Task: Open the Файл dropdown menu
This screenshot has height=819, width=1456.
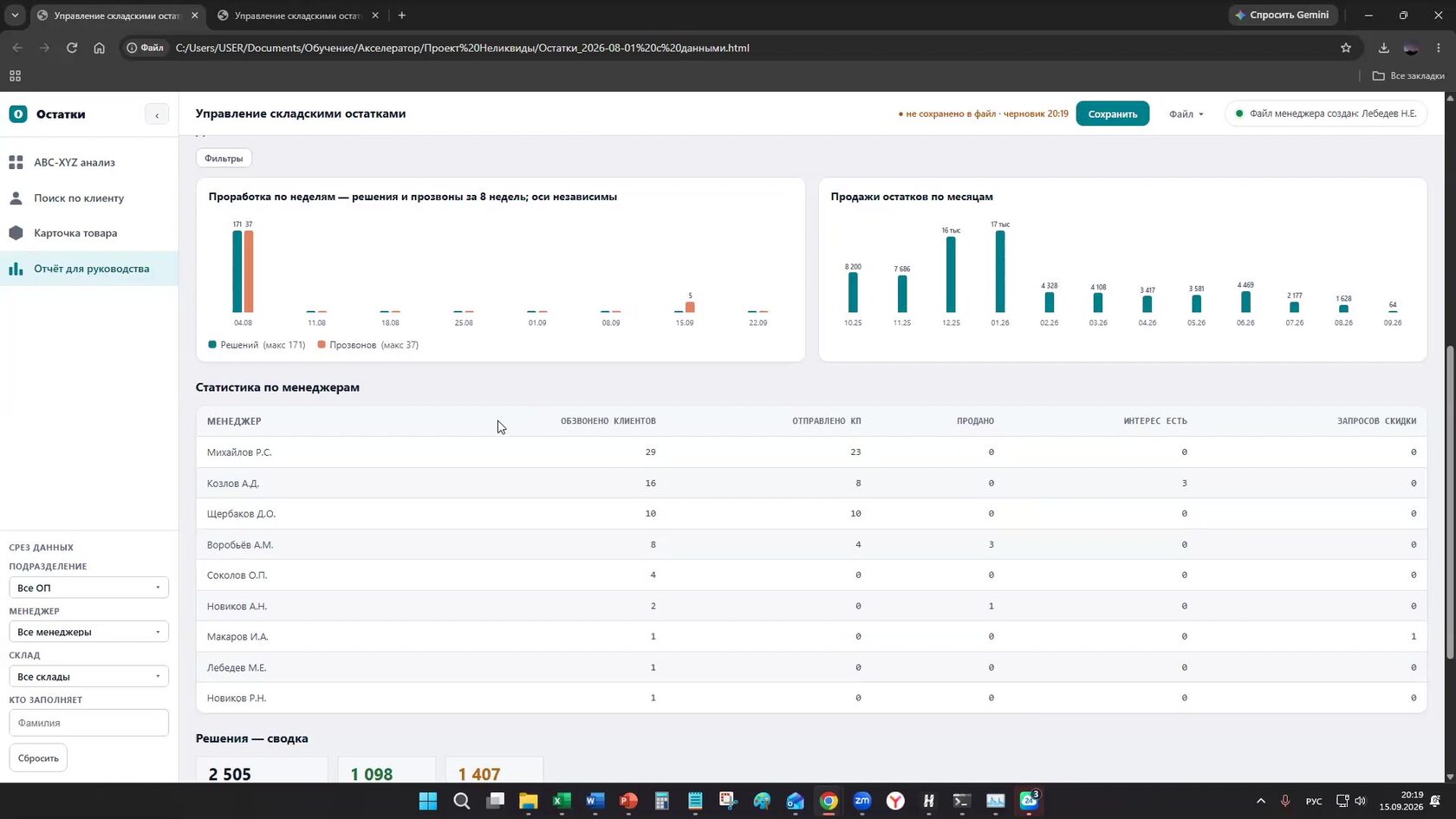Action: pyautogui.click(x=1186, y=114)
